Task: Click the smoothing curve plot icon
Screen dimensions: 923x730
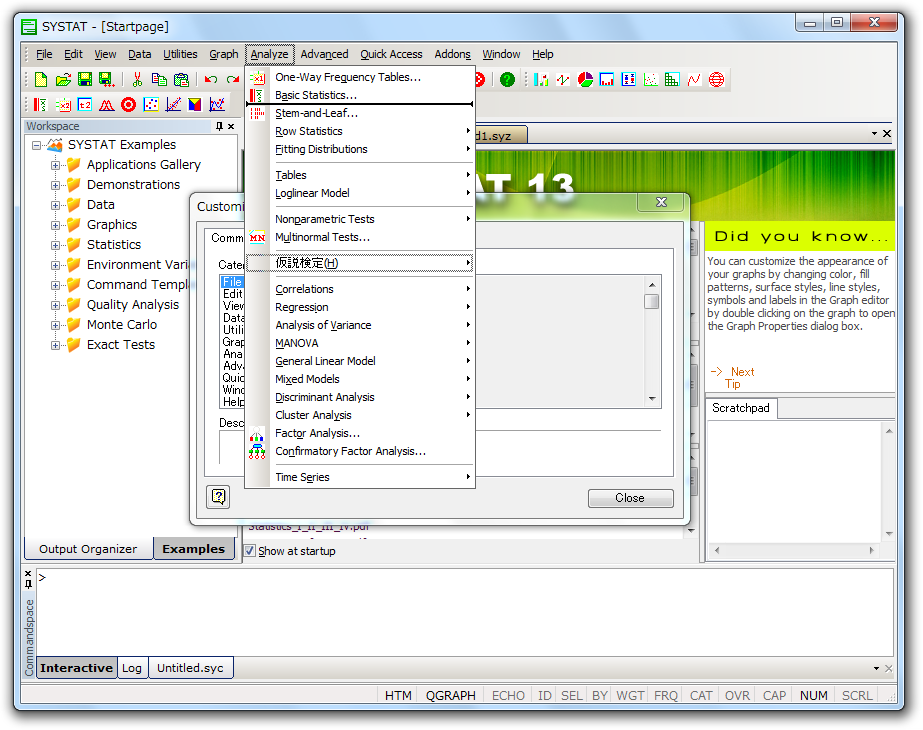Action: pos(217,105)
